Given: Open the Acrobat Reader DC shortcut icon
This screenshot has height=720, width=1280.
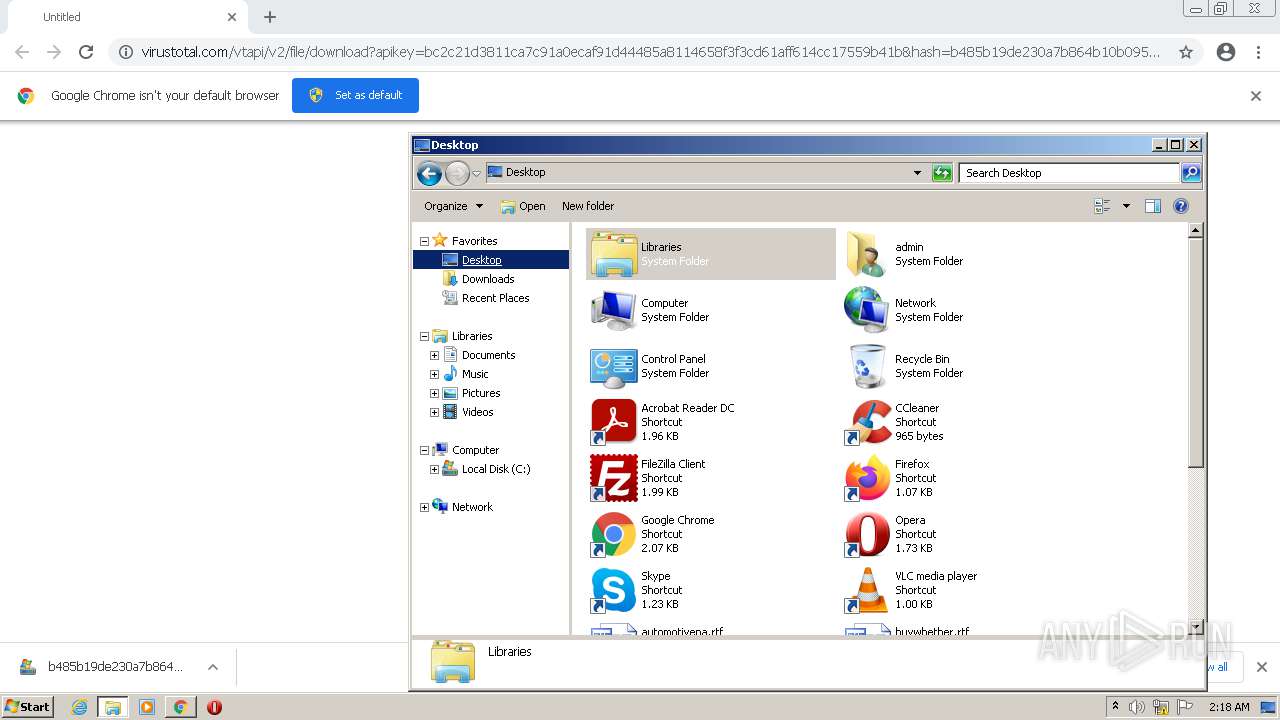Looking at the screenshot, I should tap(613, 422).
